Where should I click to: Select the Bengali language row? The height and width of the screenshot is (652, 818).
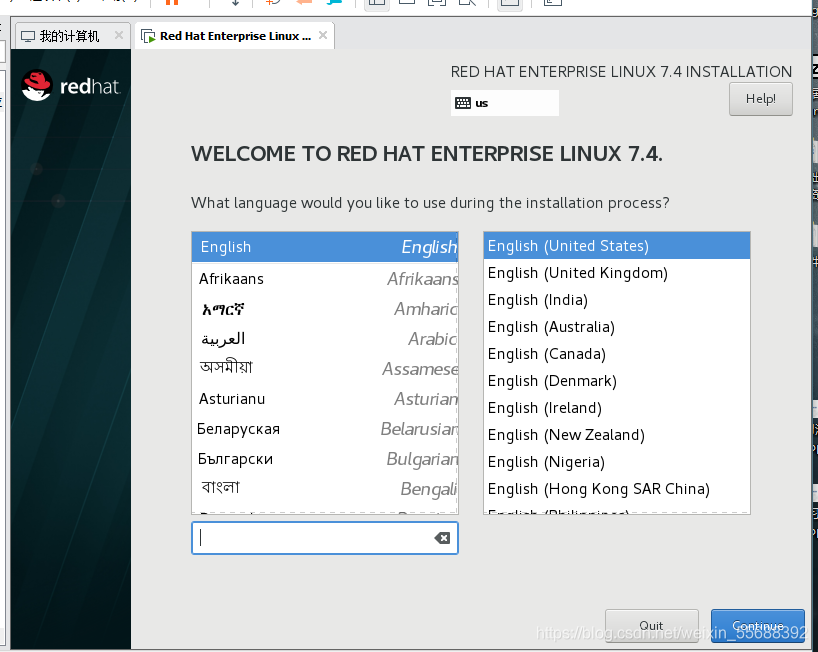click(325, 489)
